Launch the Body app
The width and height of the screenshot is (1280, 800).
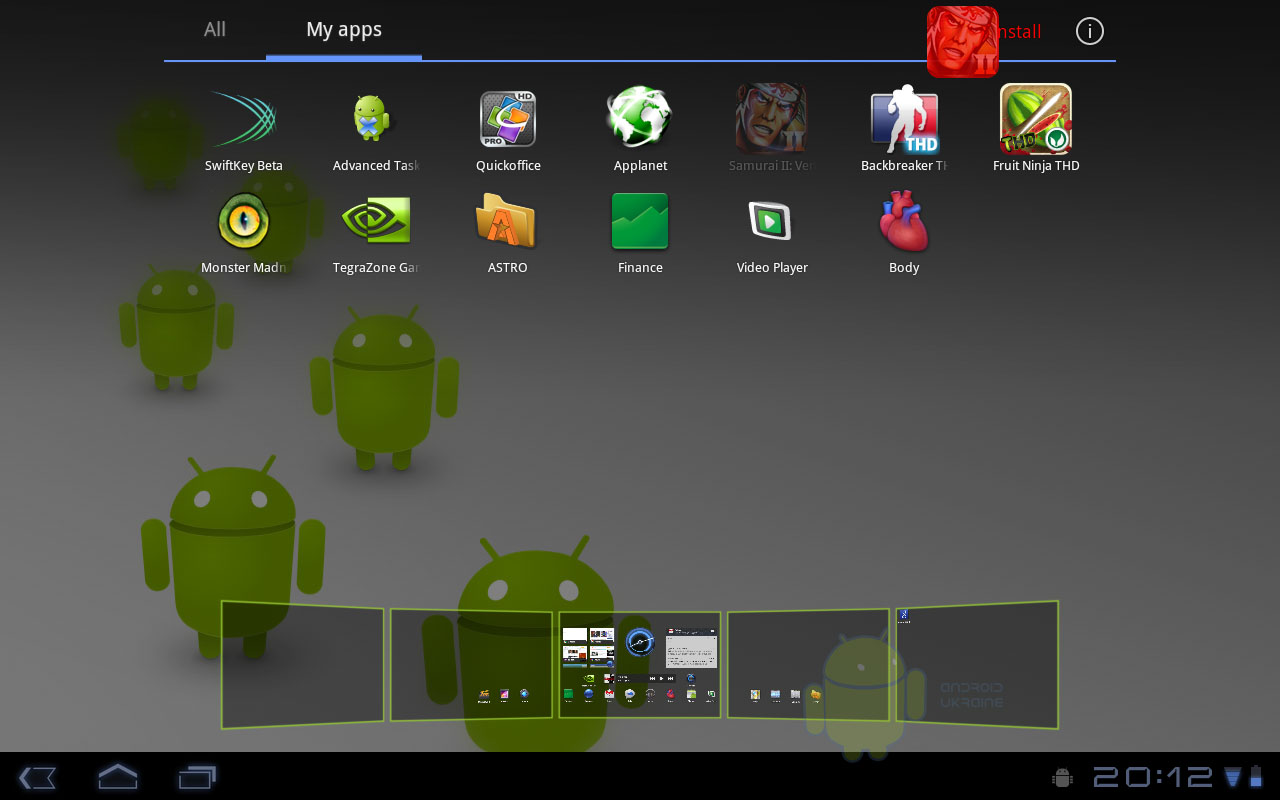(x=904, y=233)
